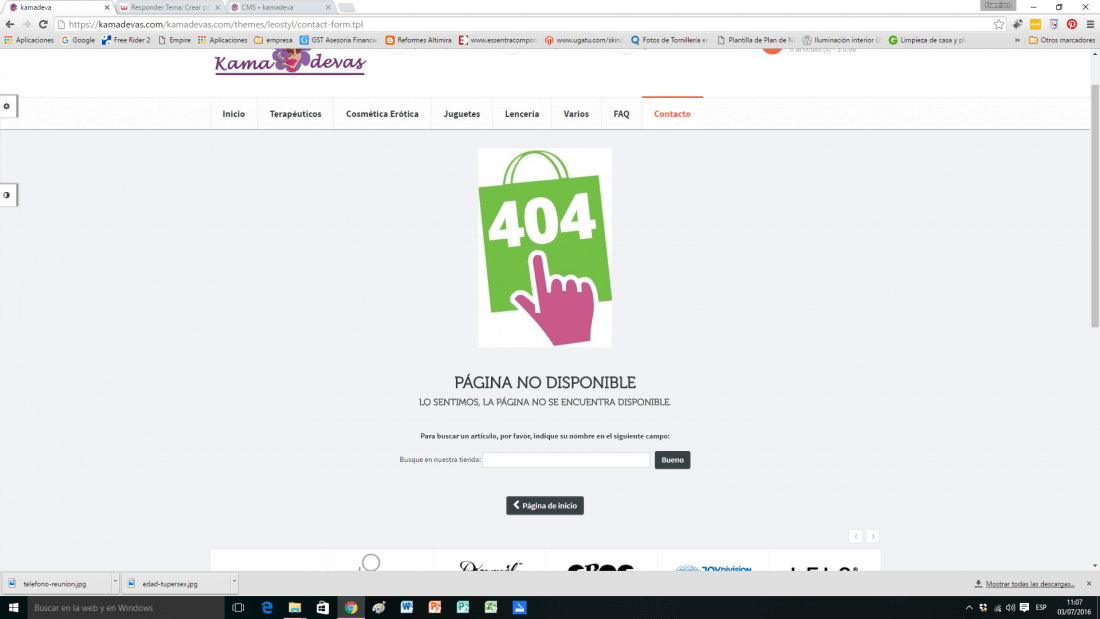Open the Action Center notifications icon

click(x=1024, y=608)
